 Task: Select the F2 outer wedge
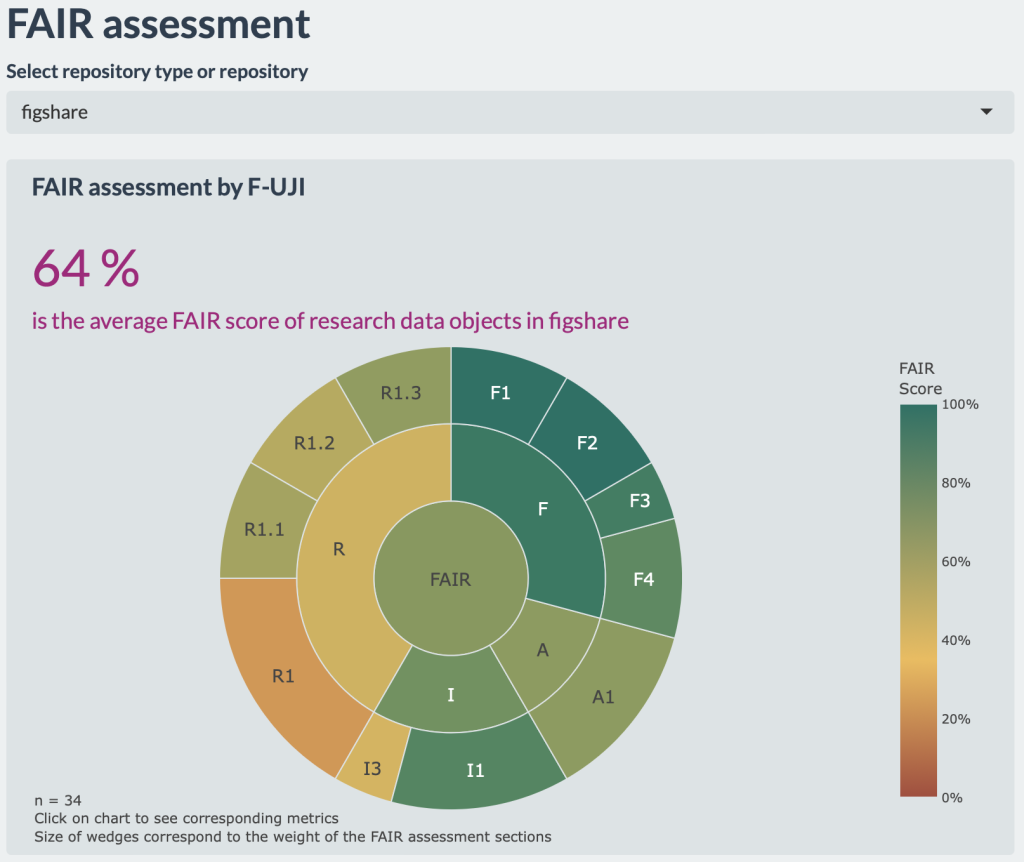pos(587,442)
